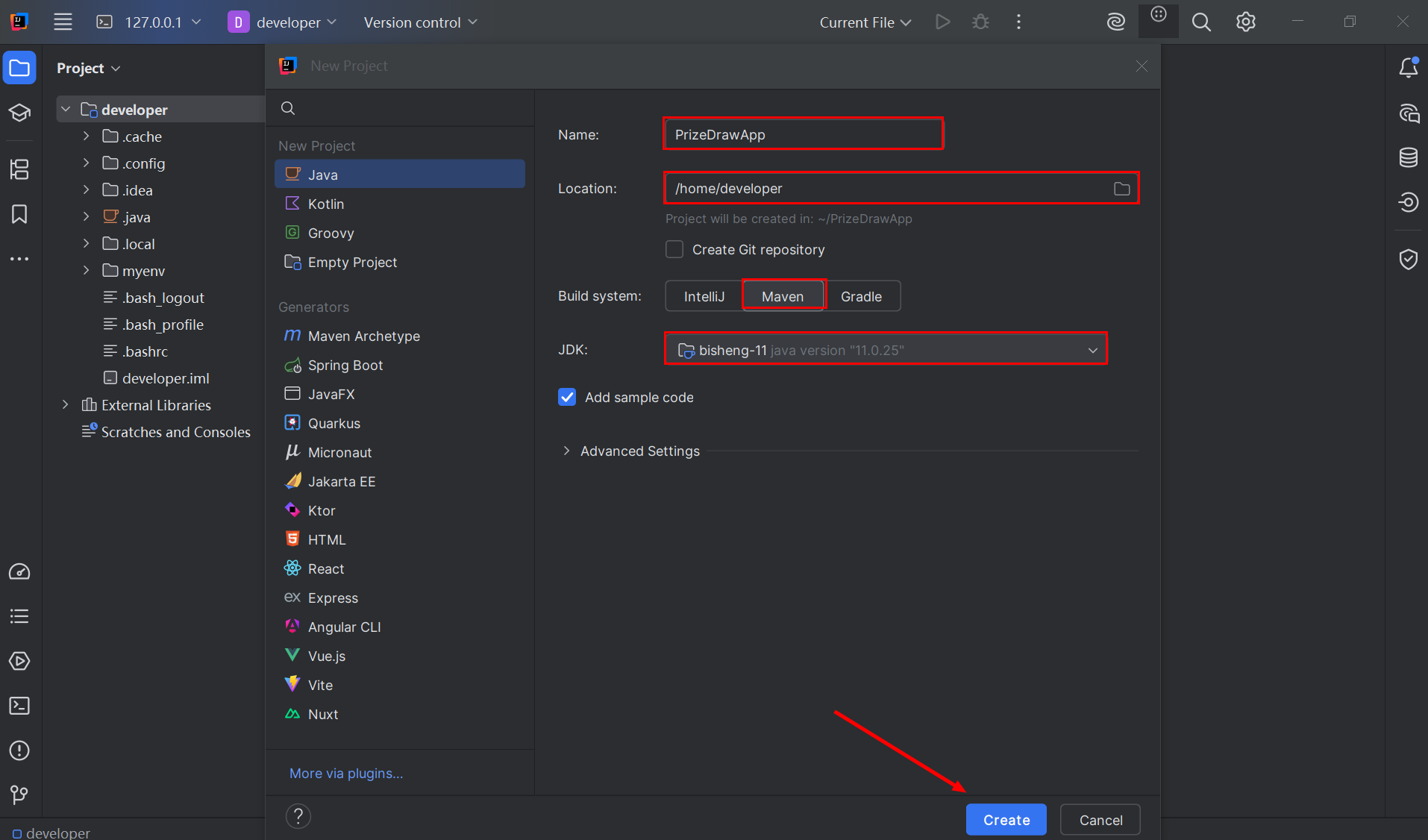Open the main hamburger menu
The height and width of the screenshot is (840, 1428).
(x=63, y=22)
